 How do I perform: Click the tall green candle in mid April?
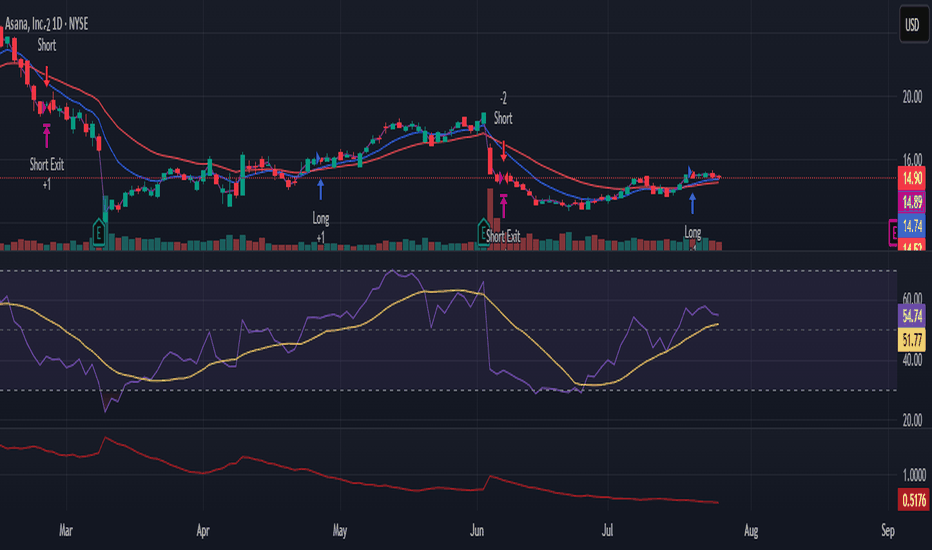click(243, 175)
